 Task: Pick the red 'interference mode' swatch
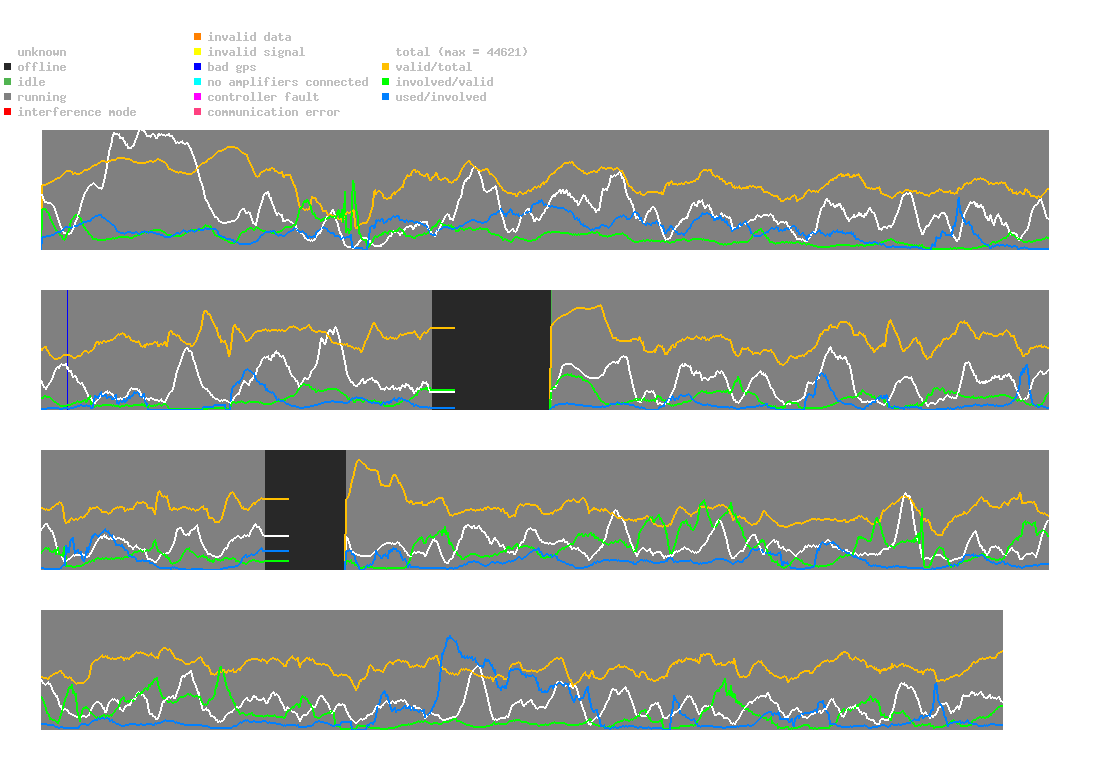point(8,112)
